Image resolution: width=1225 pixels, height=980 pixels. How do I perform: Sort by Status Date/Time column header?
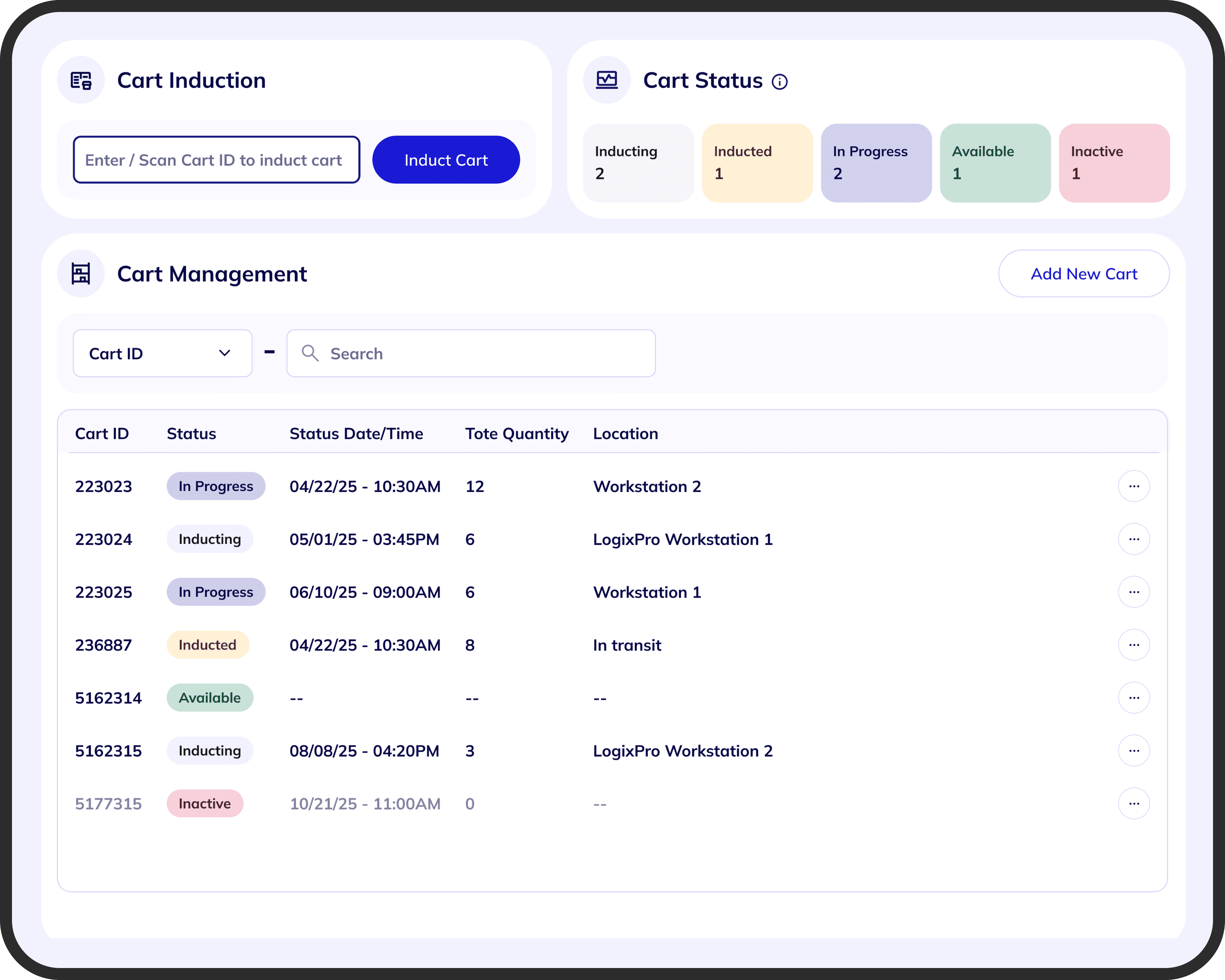[356, 434]
